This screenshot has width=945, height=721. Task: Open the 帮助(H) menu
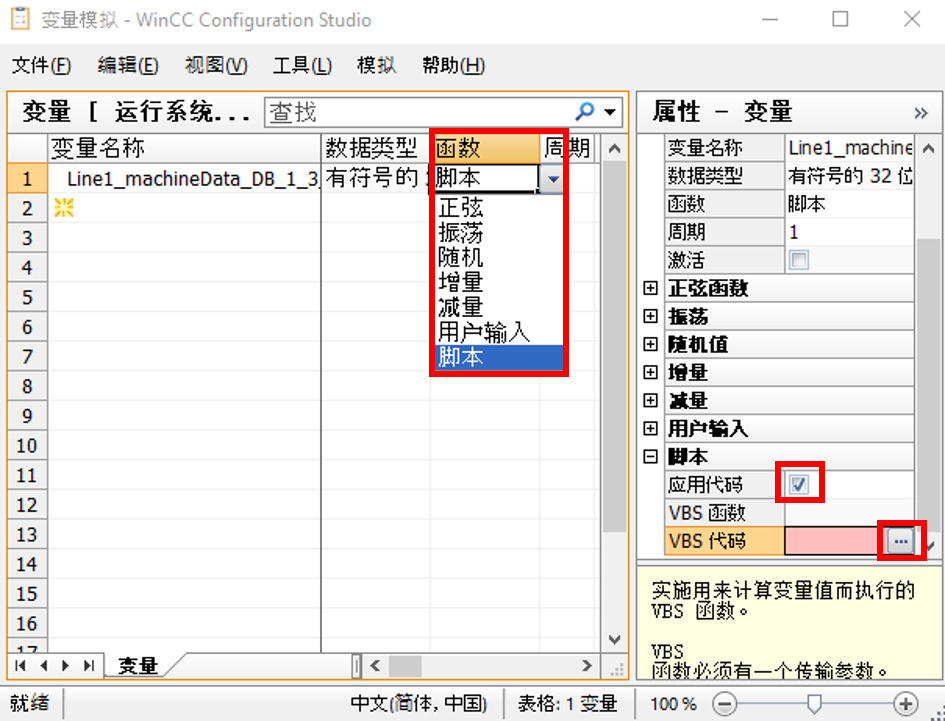[x=453, y=65]
